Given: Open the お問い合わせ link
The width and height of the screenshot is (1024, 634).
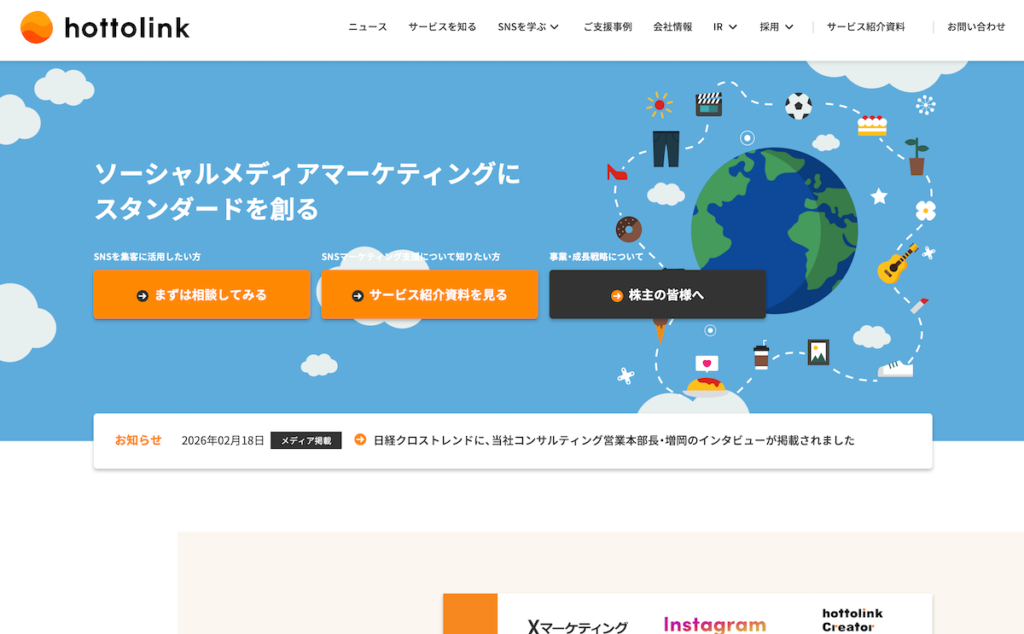Looking at the screenshot, I should pyautogui.click(x=976, y=27).
